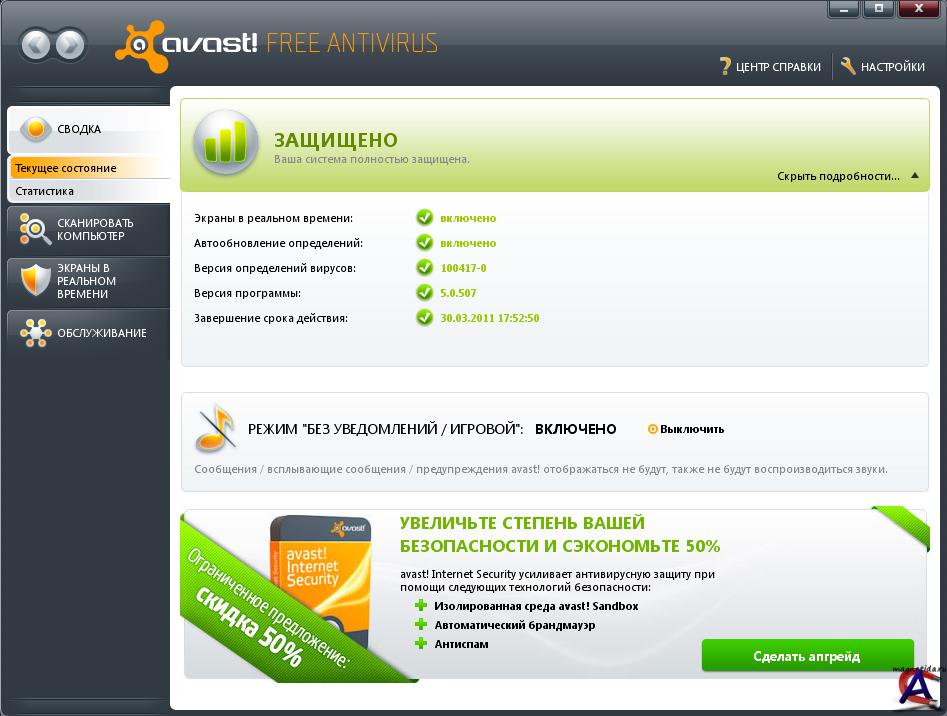Image resolution: width=947 pixels, height=716 pixels.
Task: Minimize the avast window
Action: pos(844,8)
